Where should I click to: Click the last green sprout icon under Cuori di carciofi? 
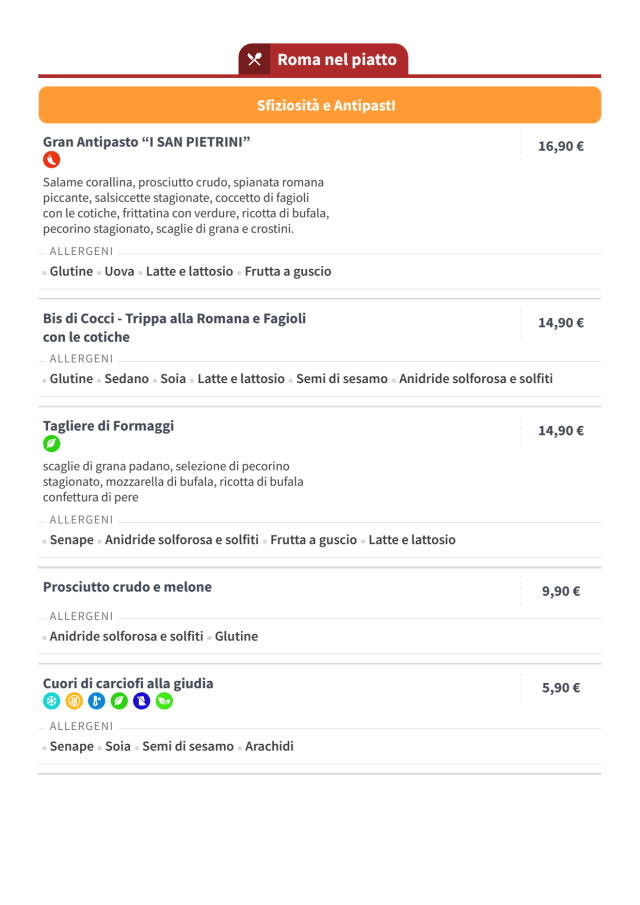[164, 702]
